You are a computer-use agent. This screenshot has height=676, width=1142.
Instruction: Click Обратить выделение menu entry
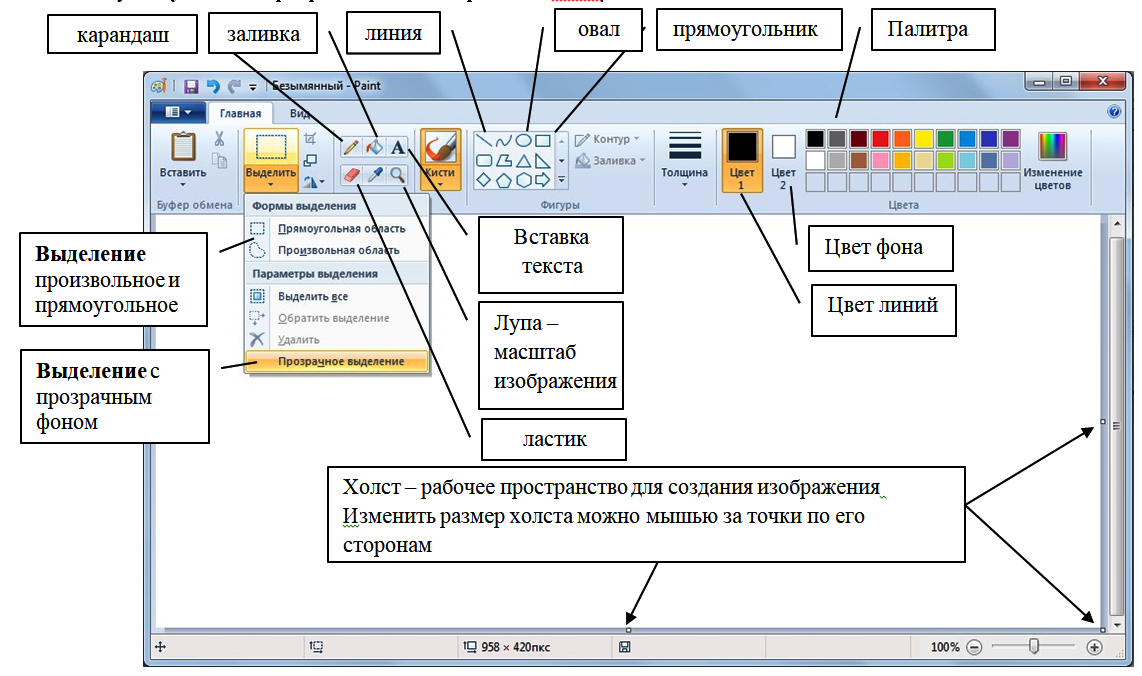336,318
